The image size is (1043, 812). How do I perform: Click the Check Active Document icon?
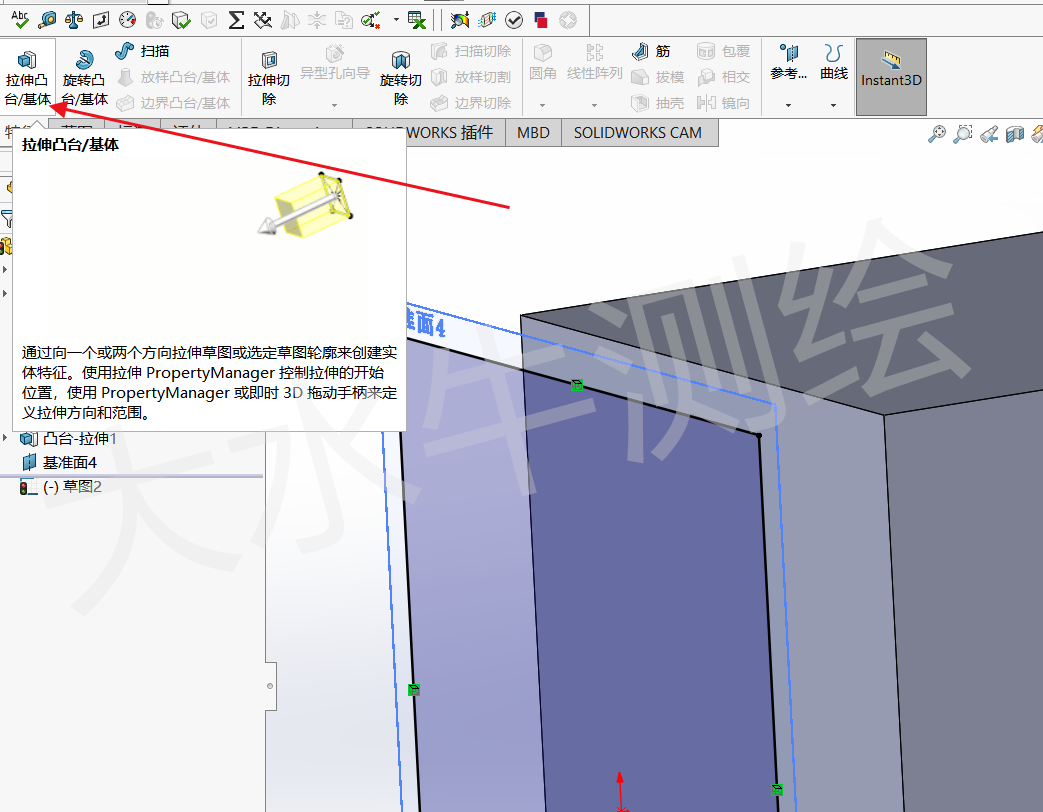371,21
